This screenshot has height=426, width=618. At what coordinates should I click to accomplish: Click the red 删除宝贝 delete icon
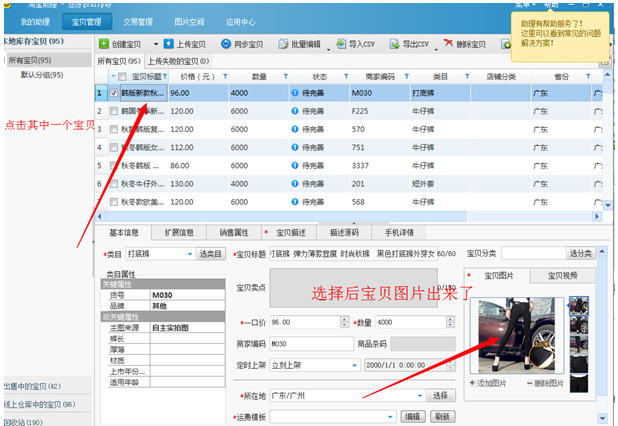448,43
